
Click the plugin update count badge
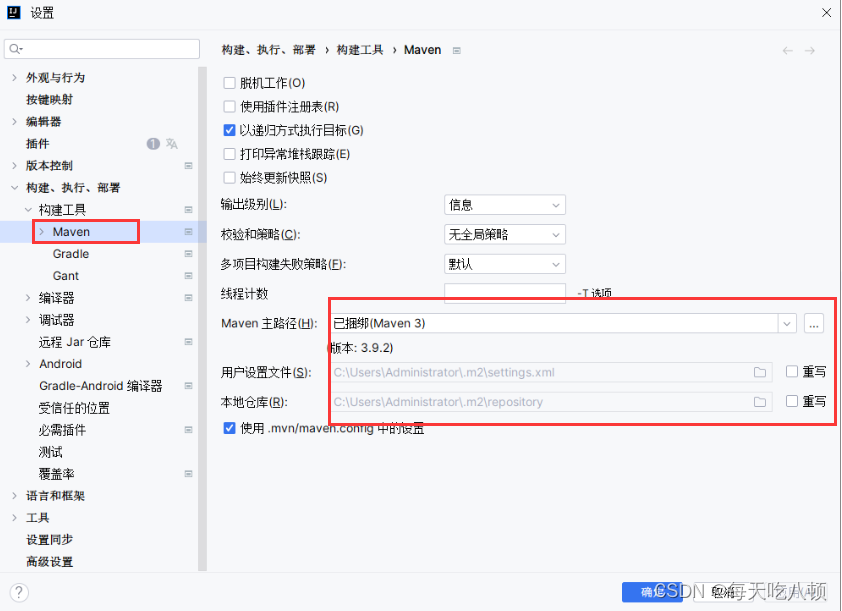153,143
